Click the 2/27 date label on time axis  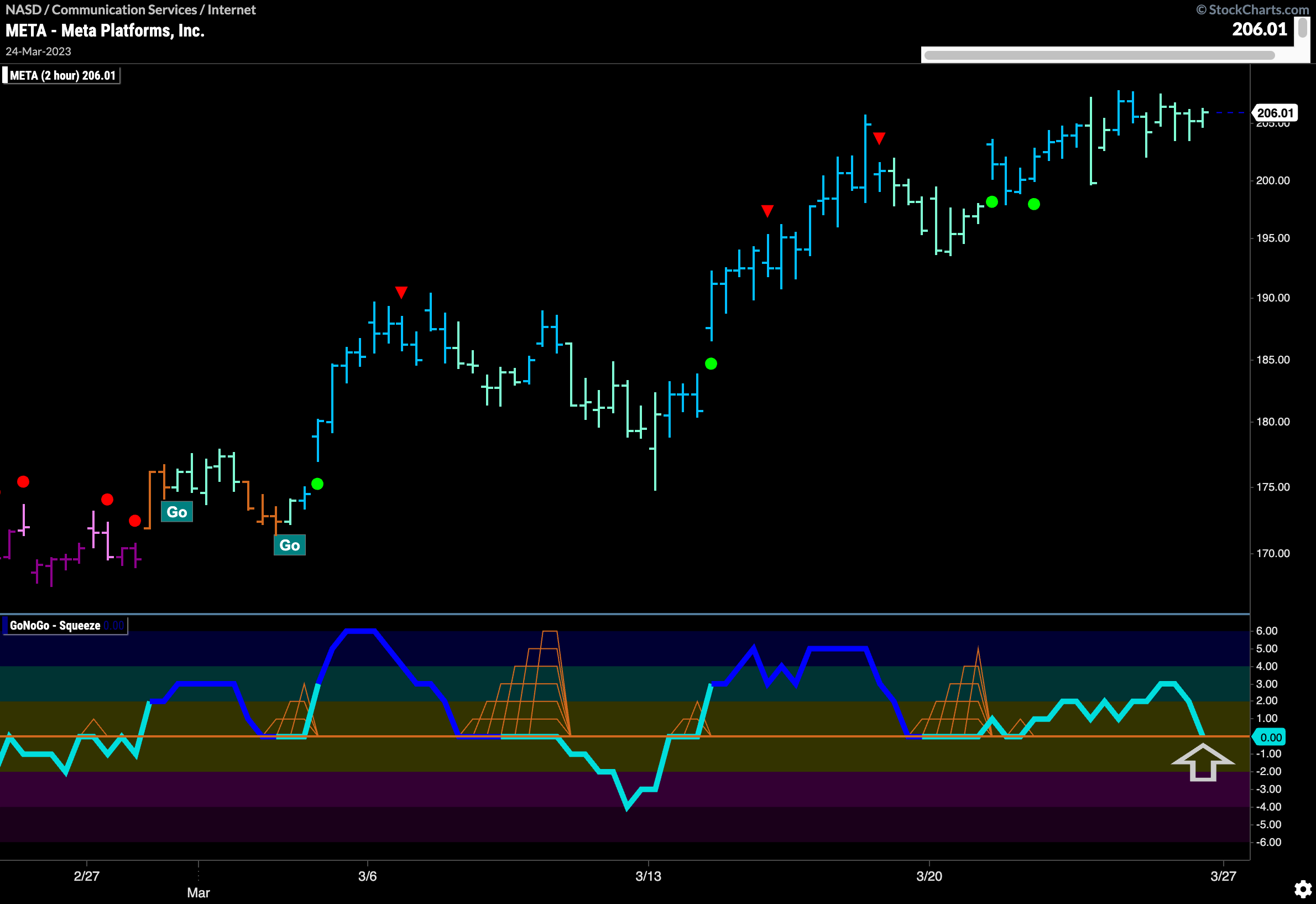pos(86,876)
